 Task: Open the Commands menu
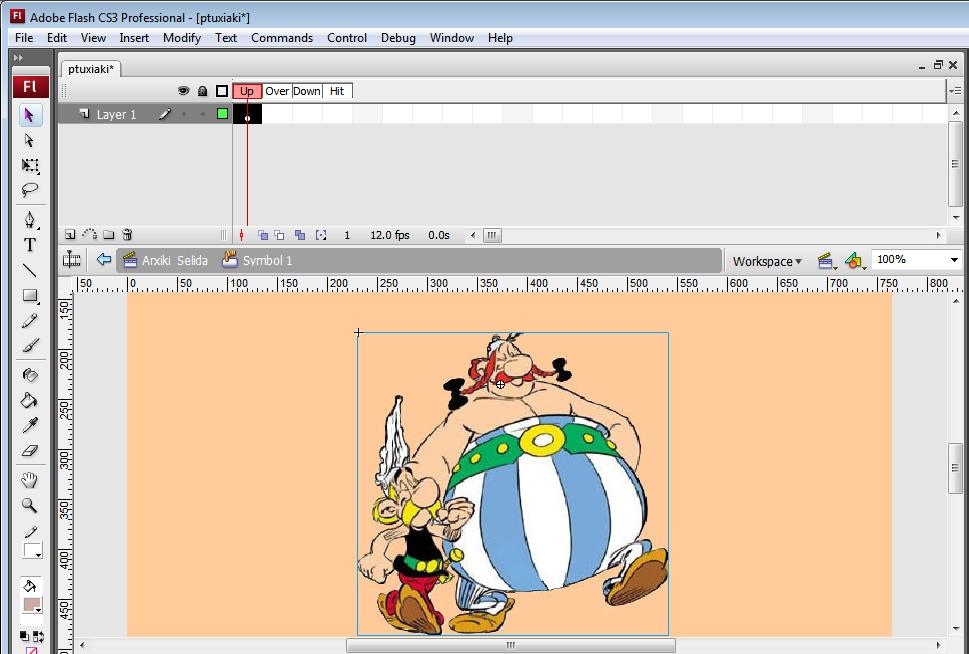282,38
